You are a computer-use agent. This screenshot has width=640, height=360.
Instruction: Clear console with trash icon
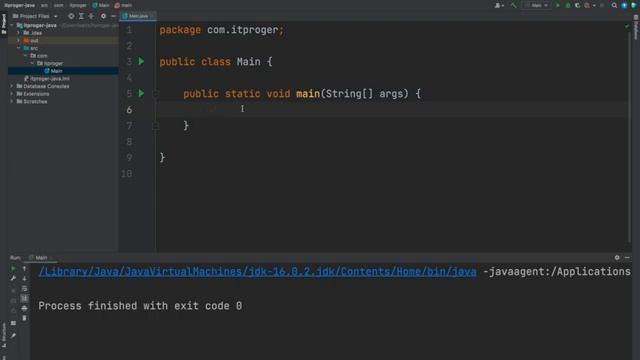coord(24,318)
